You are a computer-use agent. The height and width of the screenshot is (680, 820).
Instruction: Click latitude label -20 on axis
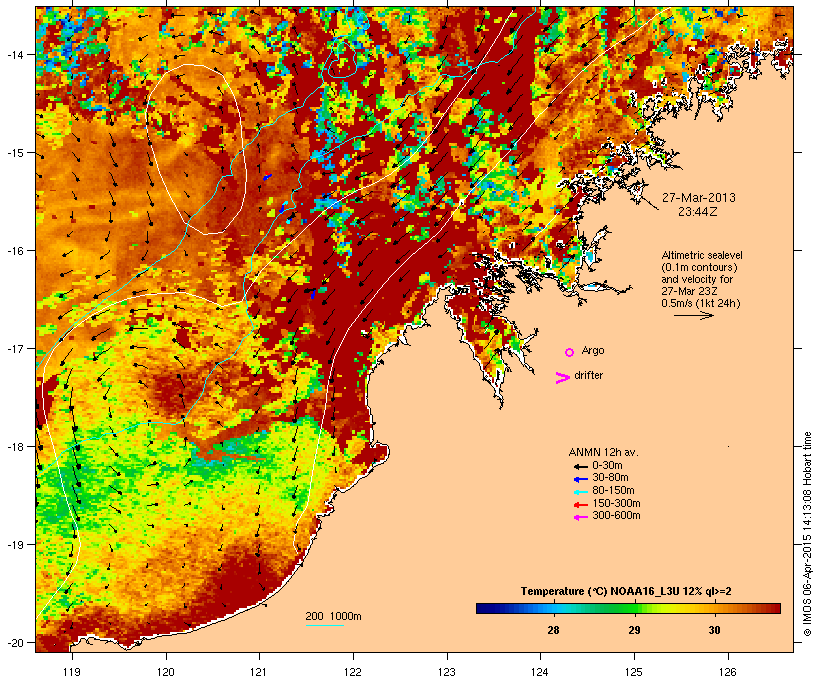(13, 642)
